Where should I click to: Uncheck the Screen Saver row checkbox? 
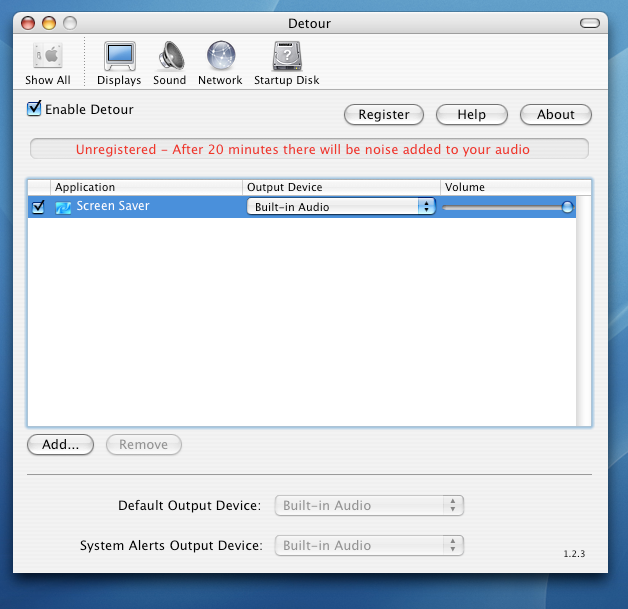(38, 207)
